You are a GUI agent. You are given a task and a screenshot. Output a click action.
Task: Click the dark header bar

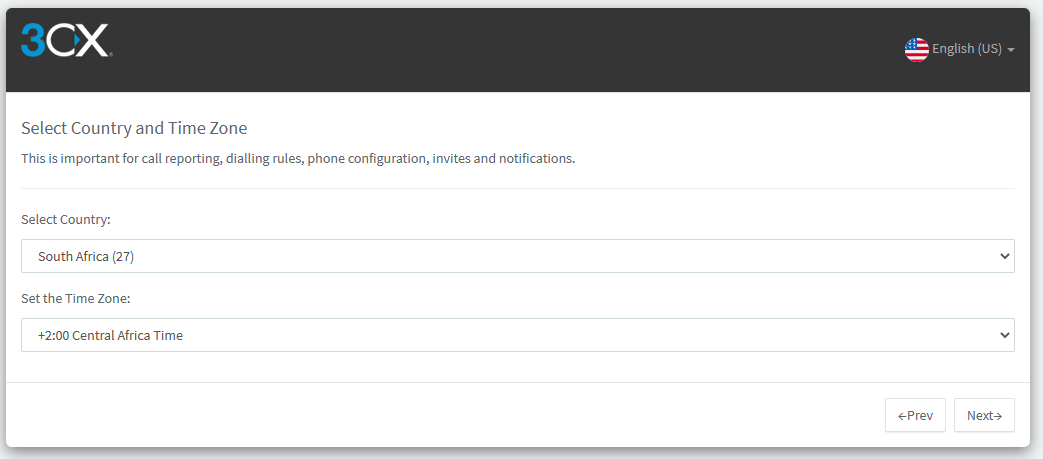[x=518, y=50]
